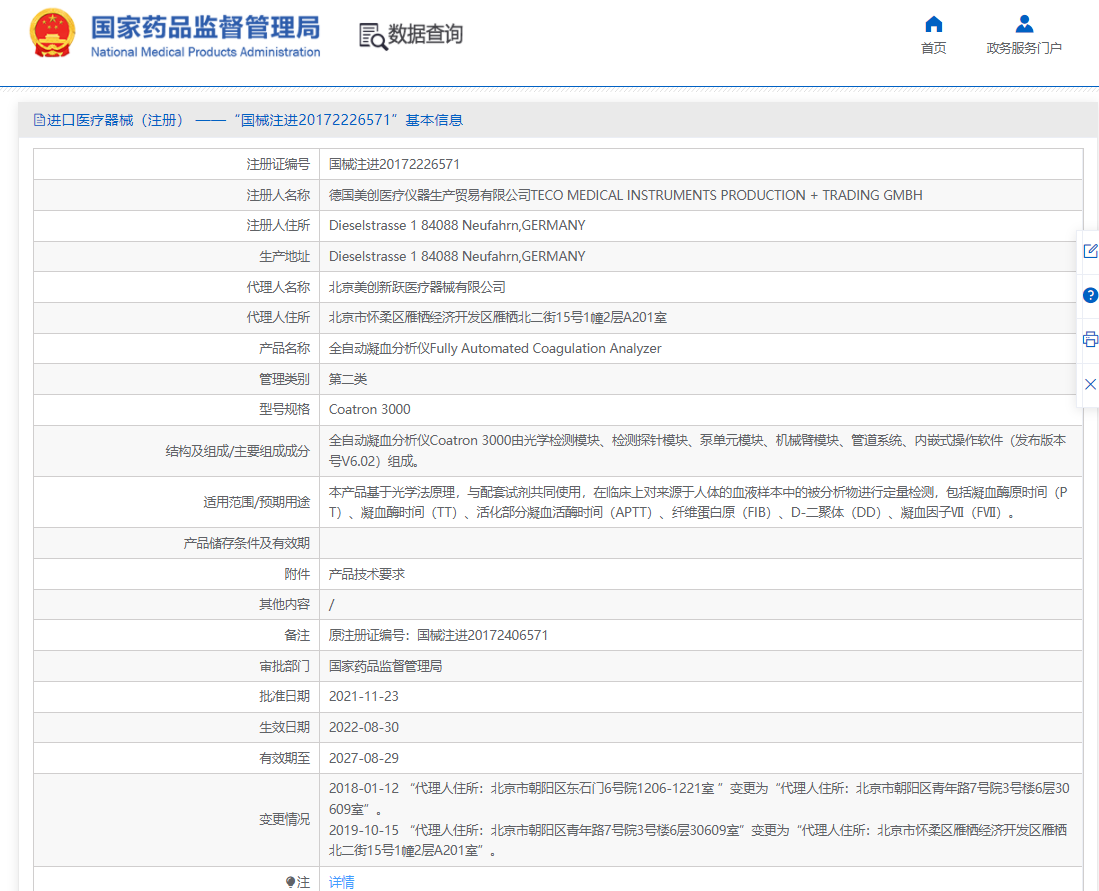Click the 适用范围/预期用途 label
This screenshot has width=1099, height=891.
click(x=257, y=502)
